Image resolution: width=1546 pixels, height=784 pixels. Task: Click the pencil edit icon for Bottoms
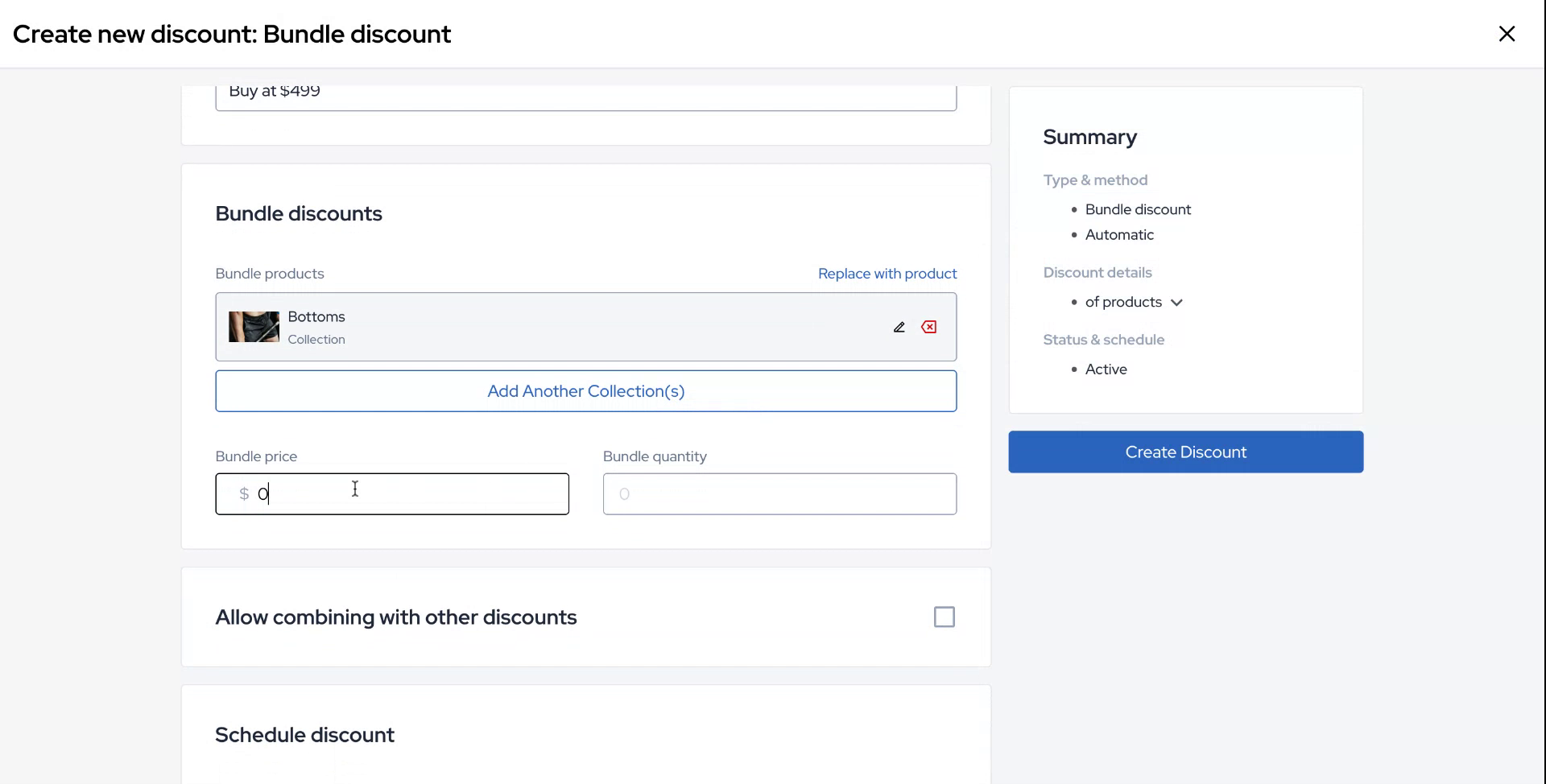[x=899, y=327]
